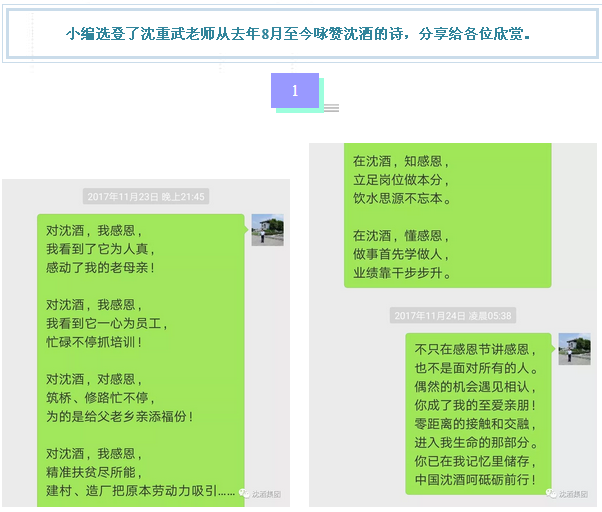The height and width of the screenshot is (512, 602).
Task: Click the small gray lines beside number badge
Action: 331,108
